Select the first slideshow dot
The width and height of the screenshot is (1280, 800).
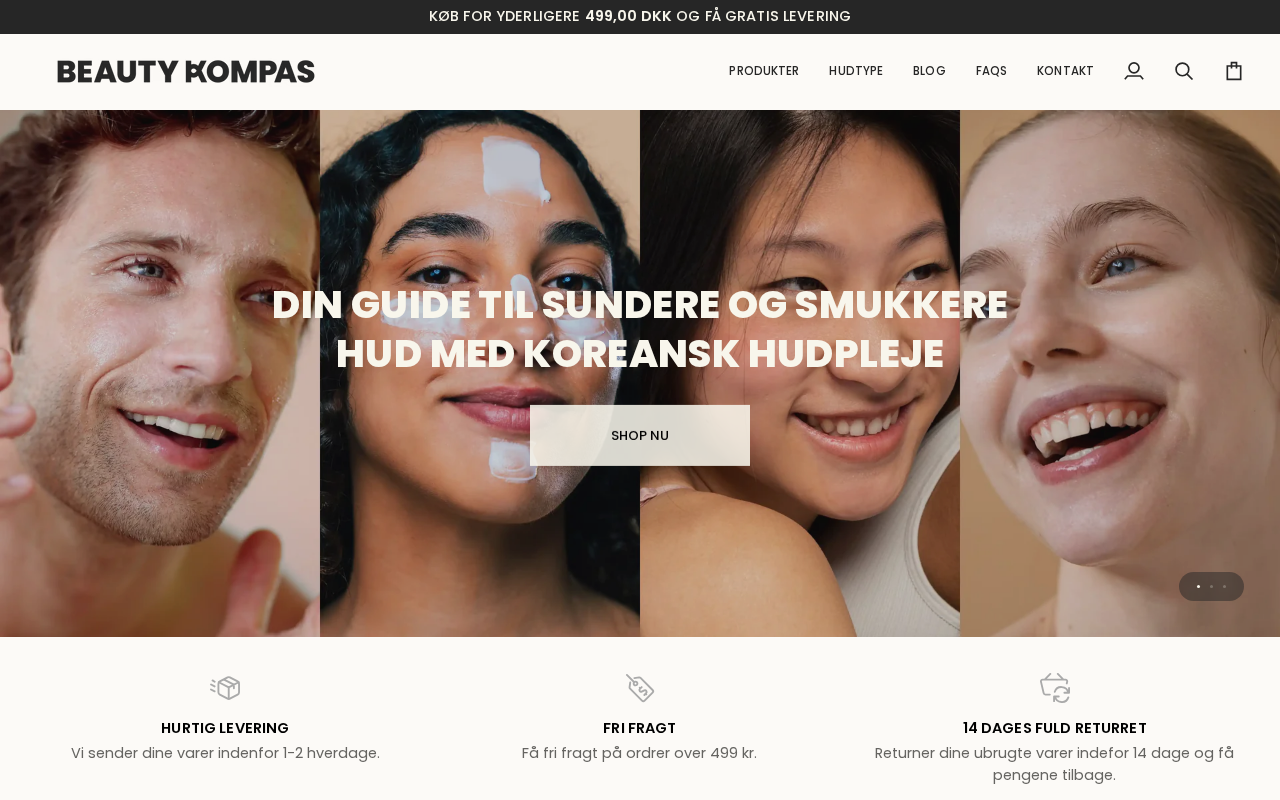1198,587
